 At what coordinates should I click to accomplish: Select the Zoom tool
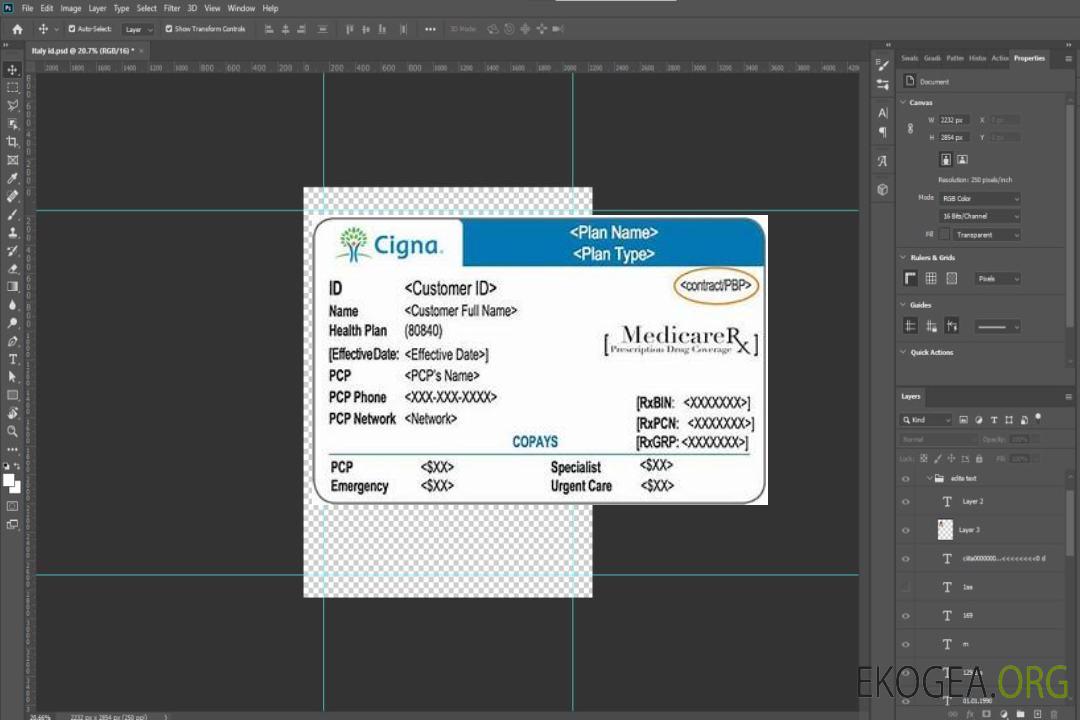(12, 431)
